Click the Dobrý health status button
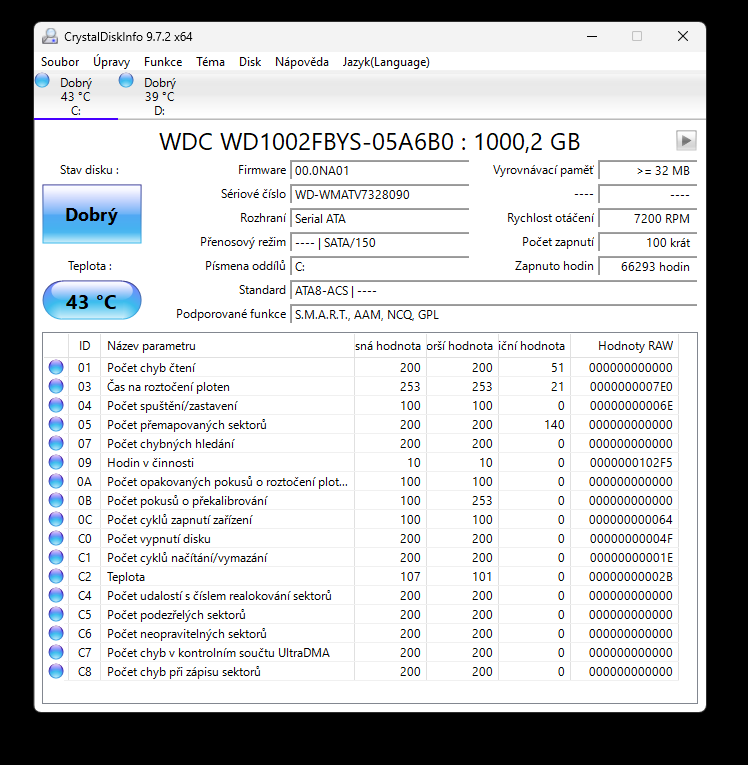The width and height of the screenshot is (748, 765). coord(92,214)
